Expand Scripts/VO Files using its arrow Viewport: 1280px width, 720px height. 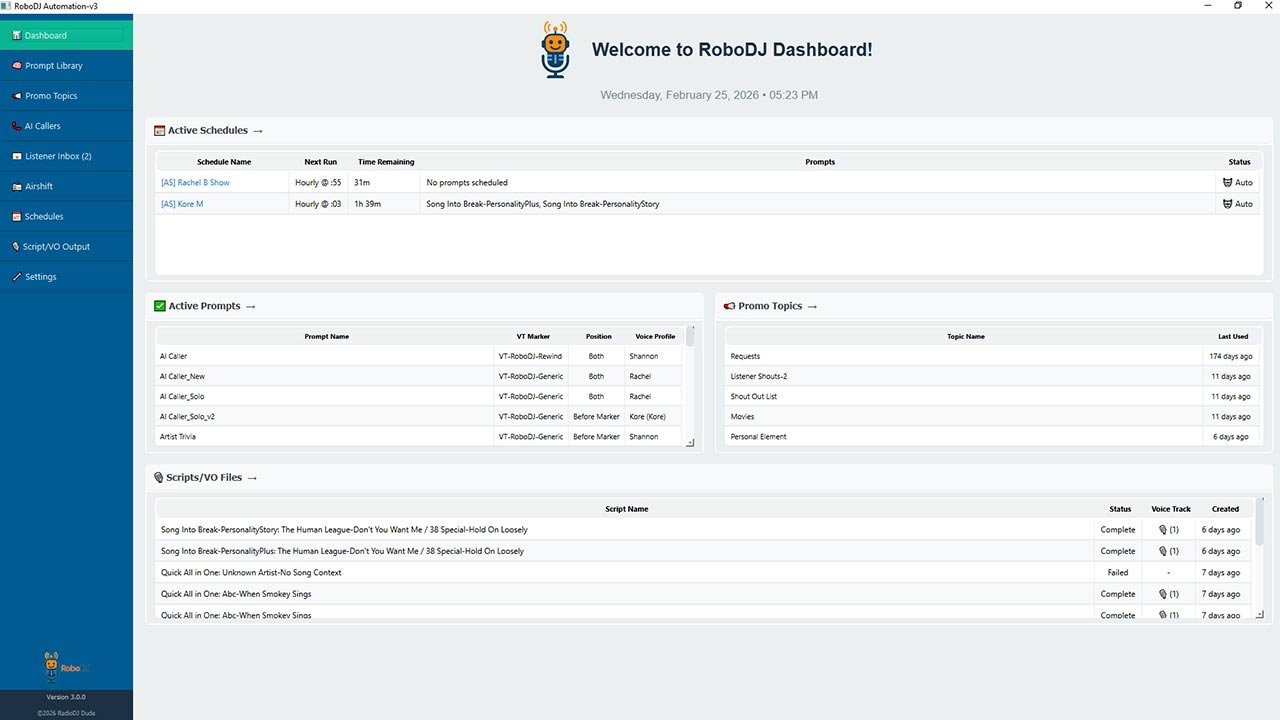coord(251,477)
